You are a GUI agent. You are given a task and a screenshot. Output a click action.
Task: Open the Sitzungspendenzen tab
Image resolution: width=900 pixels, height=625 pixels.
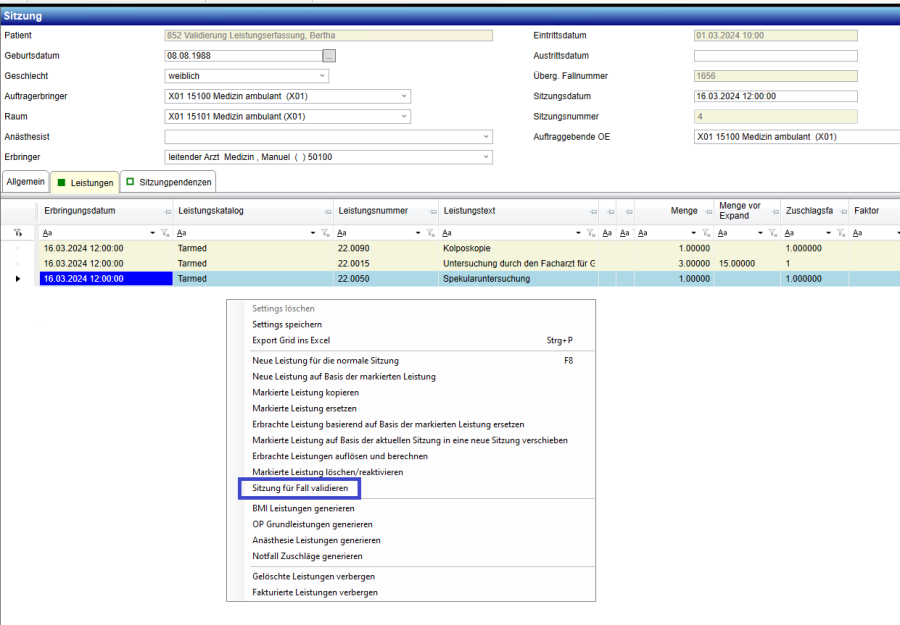point(168,182)
